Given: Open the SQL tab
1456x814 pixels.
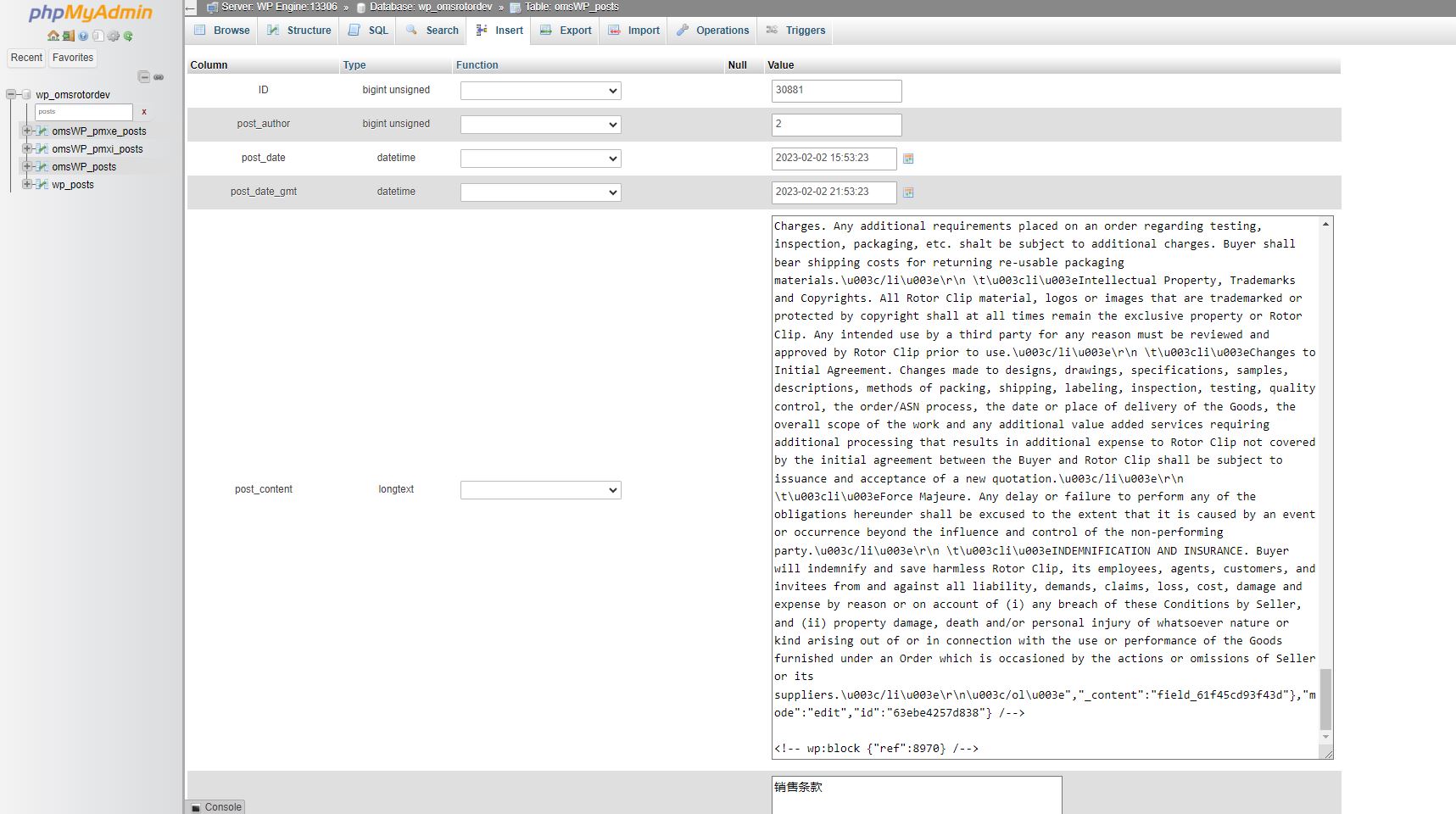Looking at the screenshot, I should (x=368, y=31).
